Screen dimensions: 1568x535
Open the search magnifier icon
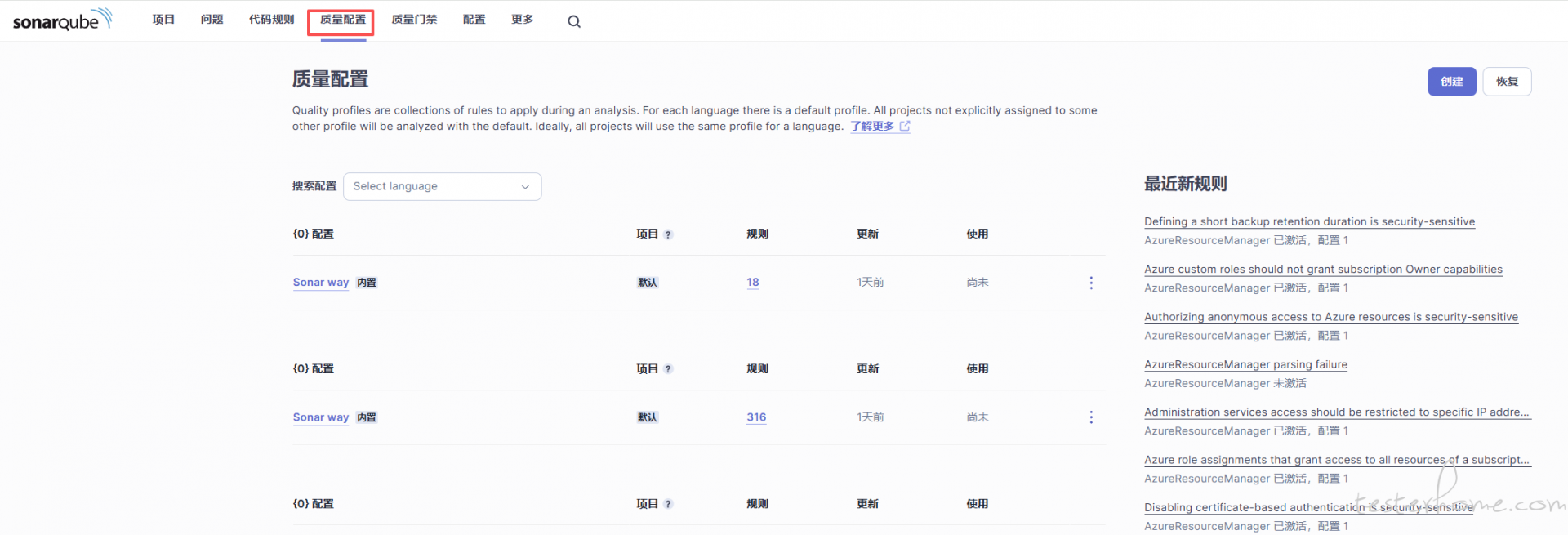point(574,22)
